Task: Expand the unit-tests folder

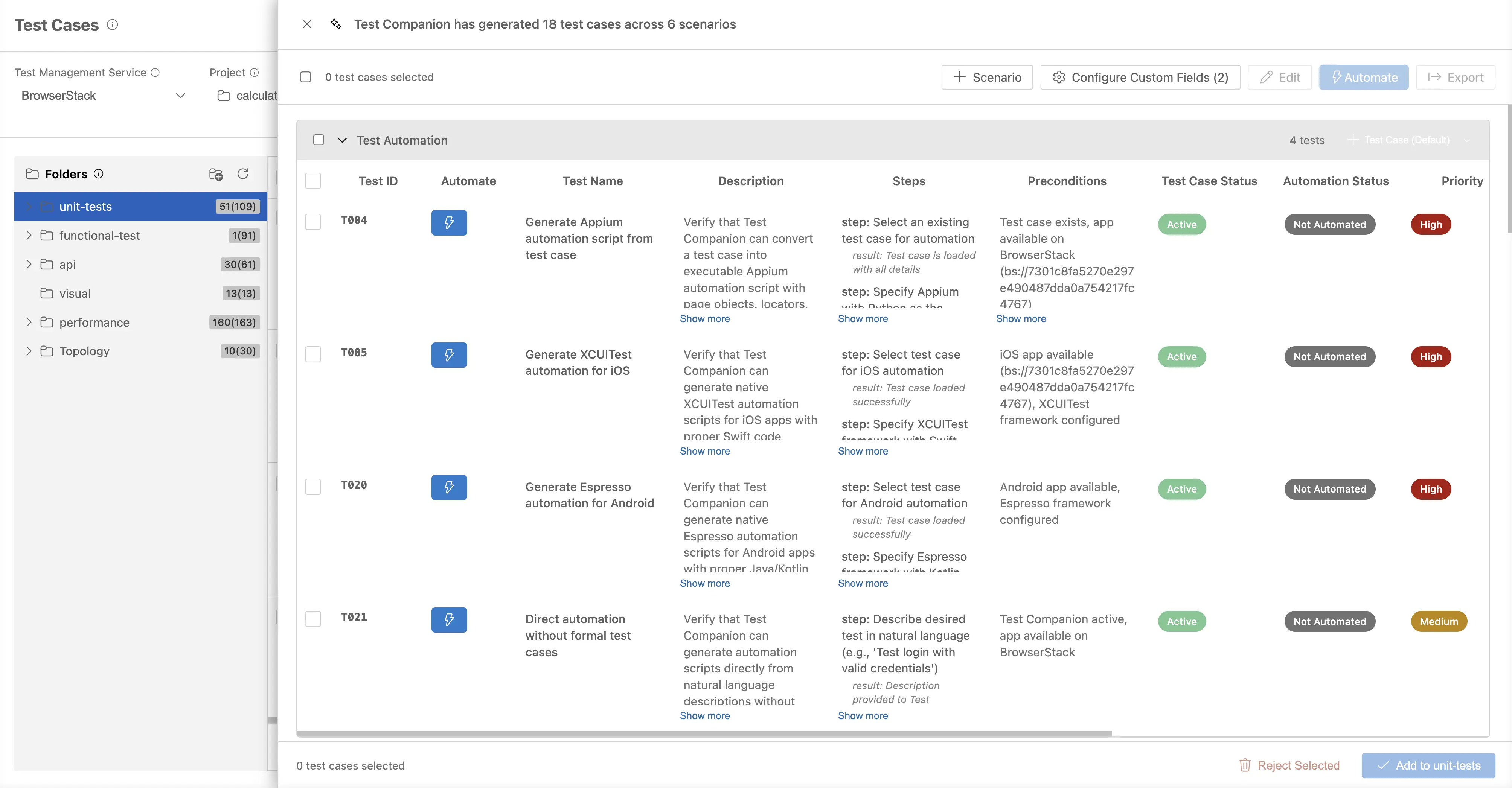Action: (x=29, y=207)
